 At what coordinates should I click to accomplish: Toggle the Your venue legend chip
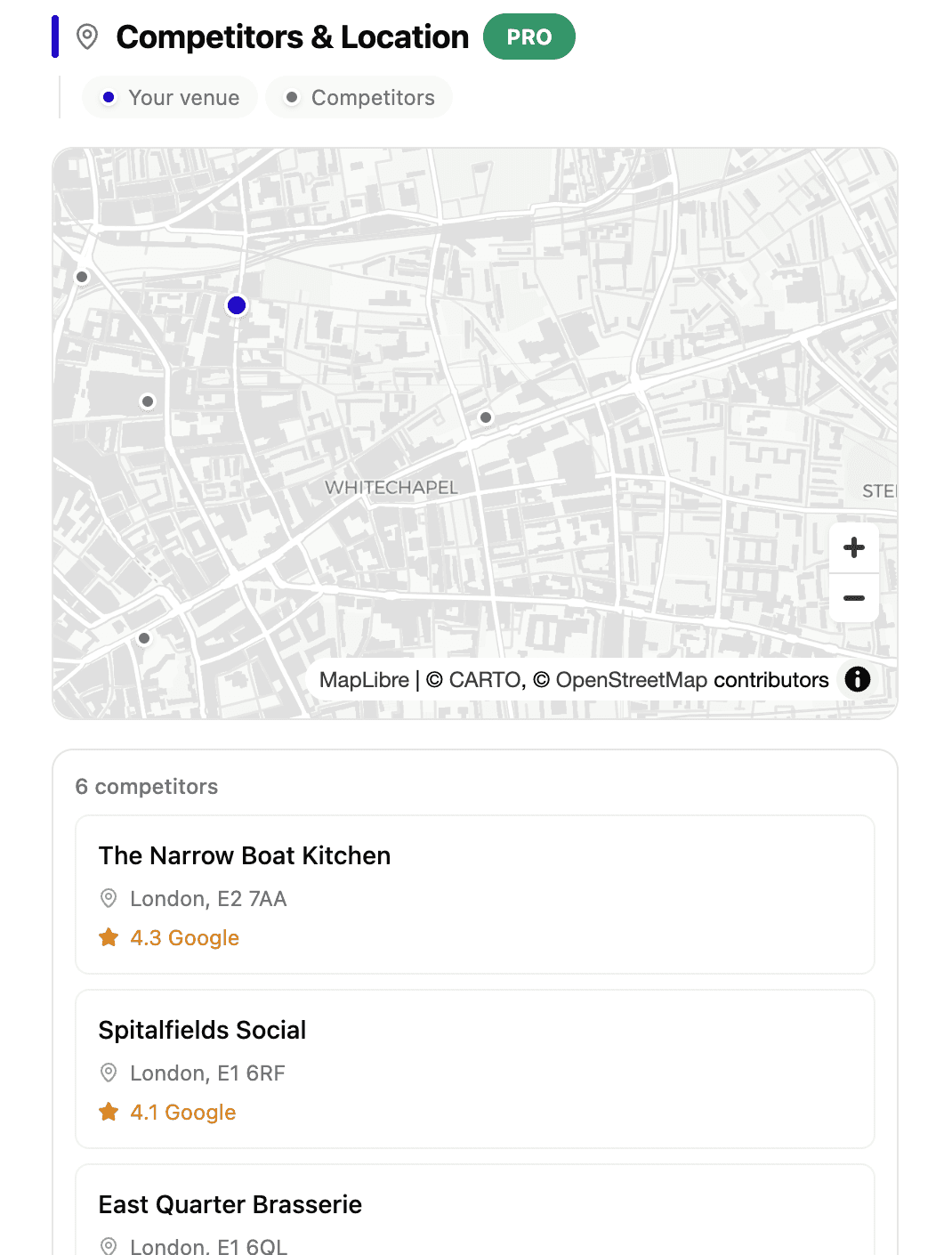tap(170, 97)
